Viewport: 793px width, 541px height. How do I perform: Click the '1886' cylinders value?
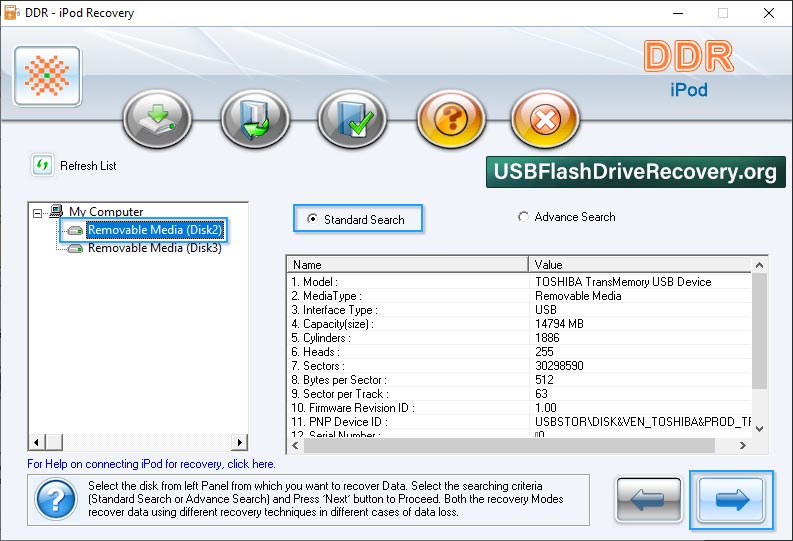coord(547,338)
